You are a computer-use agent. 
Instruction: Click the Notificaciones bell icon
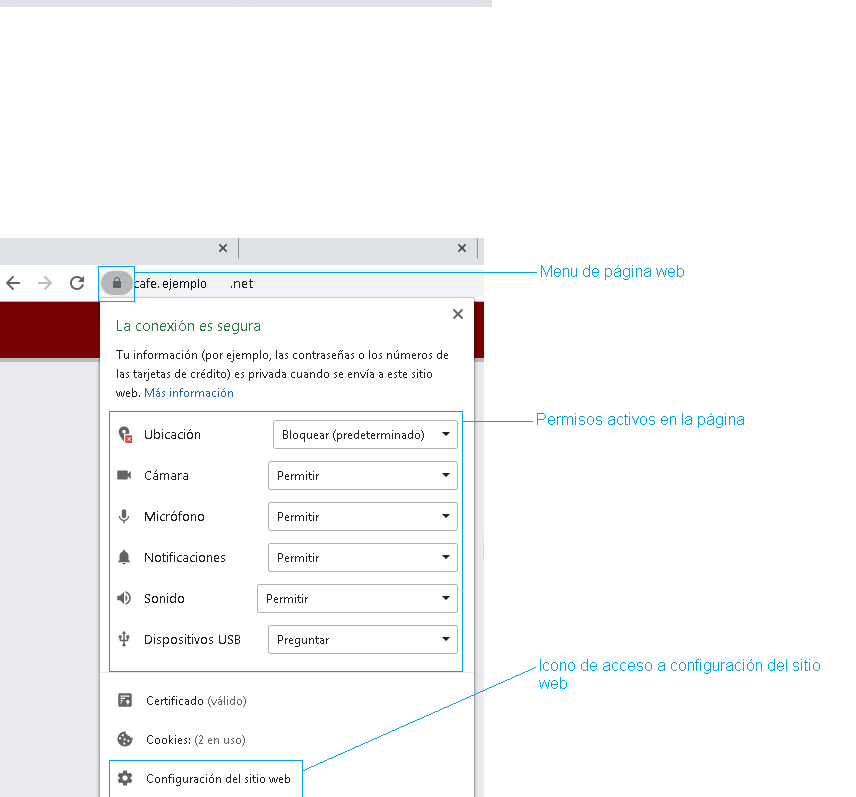click(x=124, y=557)
